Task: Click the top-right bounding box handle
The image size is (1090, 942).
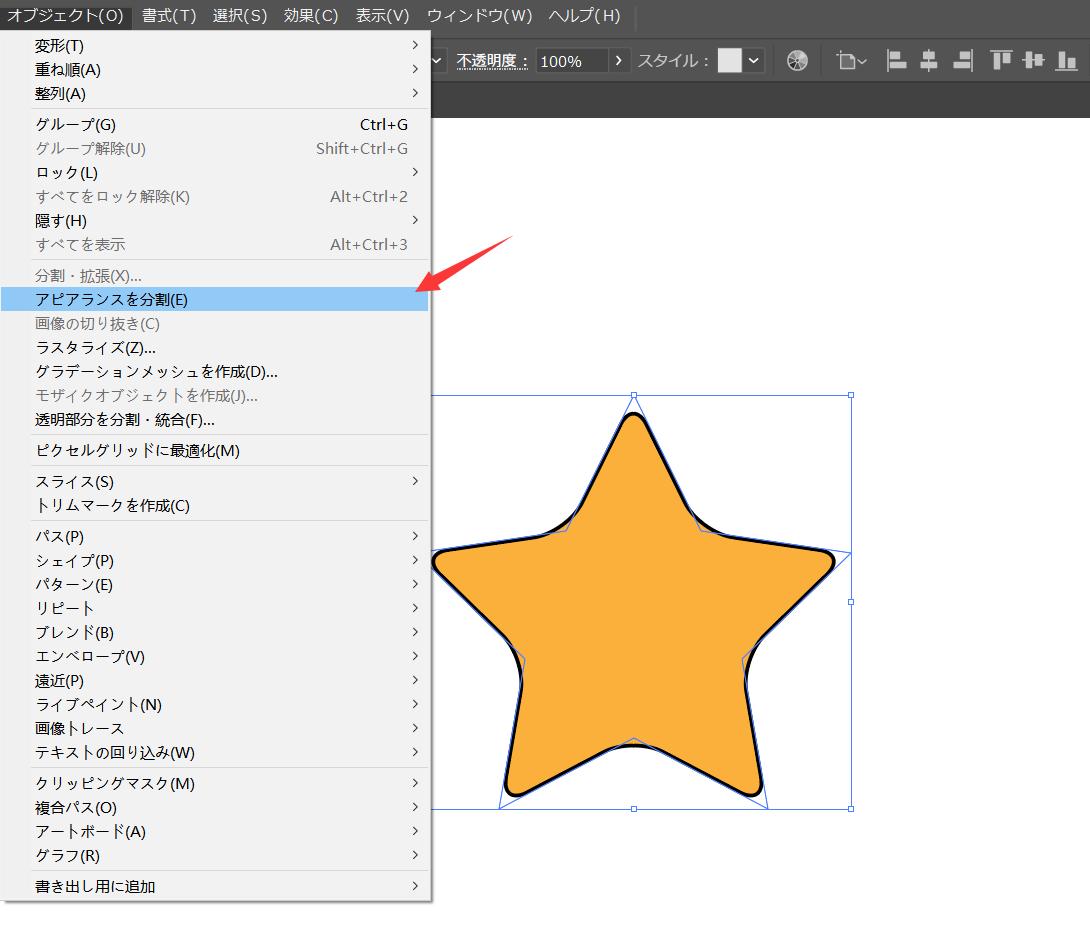Action: click(851, 395)
